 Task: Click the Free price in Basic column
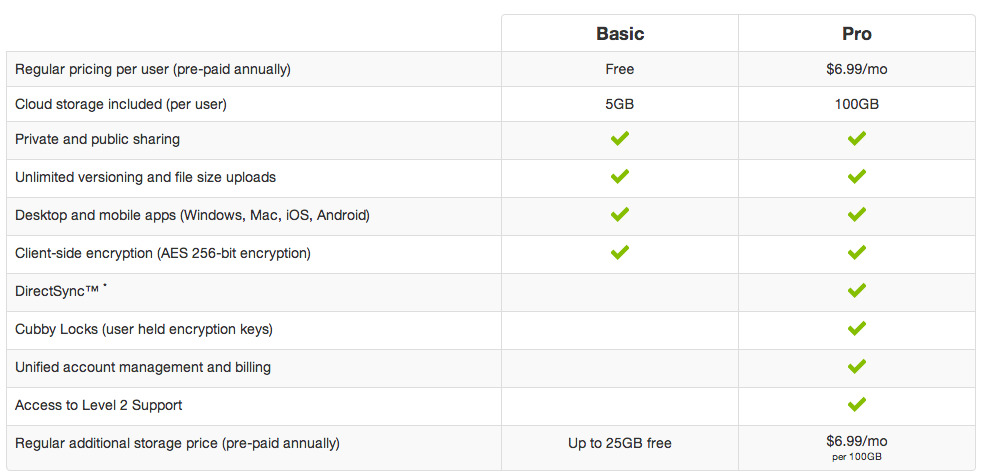(620, 70)
